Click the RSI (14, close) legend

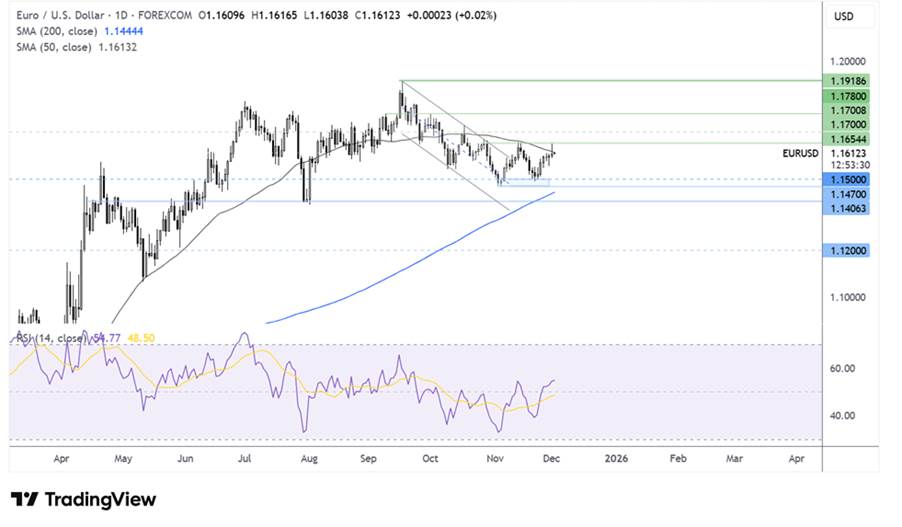pos(52,340)
